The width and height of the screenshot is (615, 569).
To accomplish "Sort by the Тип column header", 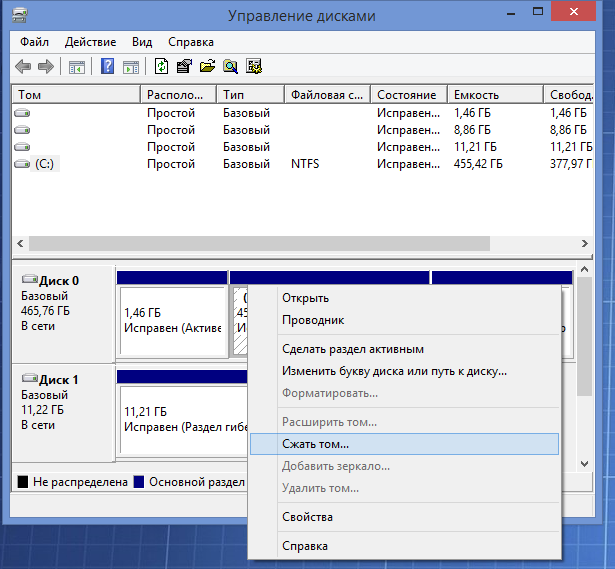I will coord(251,95).
